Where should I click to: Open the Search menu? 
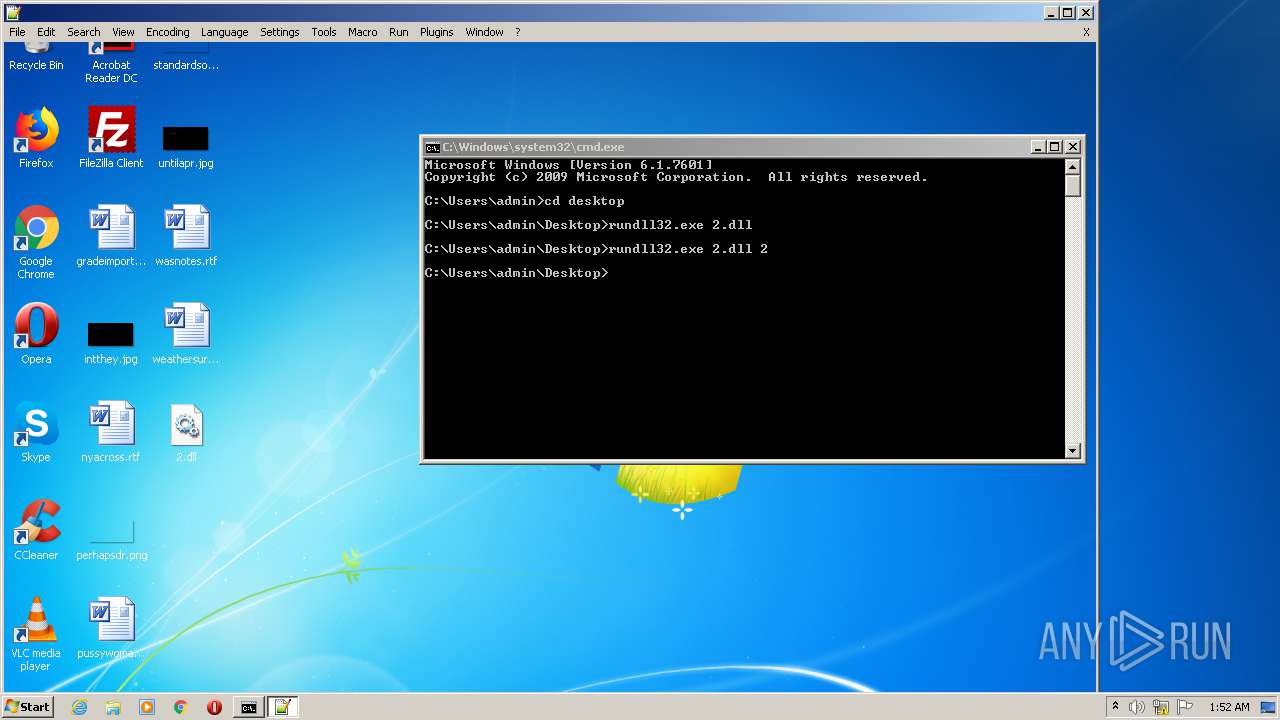pos(84,32)
